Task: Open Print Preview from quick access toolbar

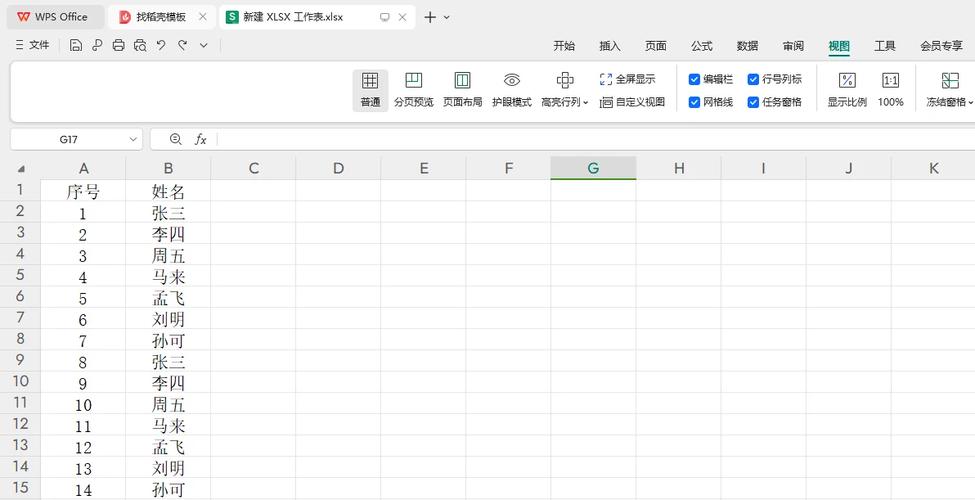Action: click(140, 45)
